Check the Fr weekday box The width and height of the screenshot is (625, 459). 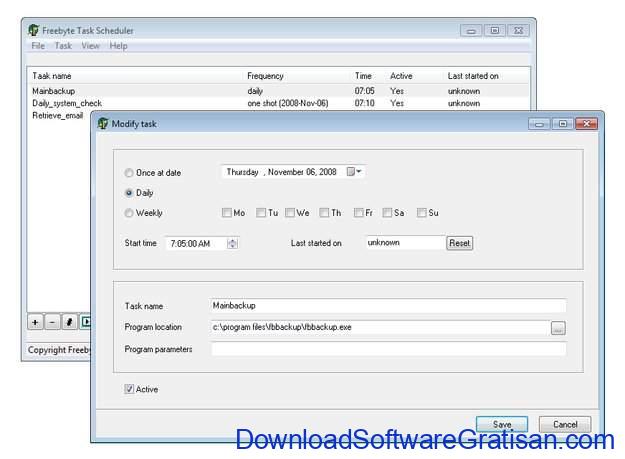tap(359, 213)
